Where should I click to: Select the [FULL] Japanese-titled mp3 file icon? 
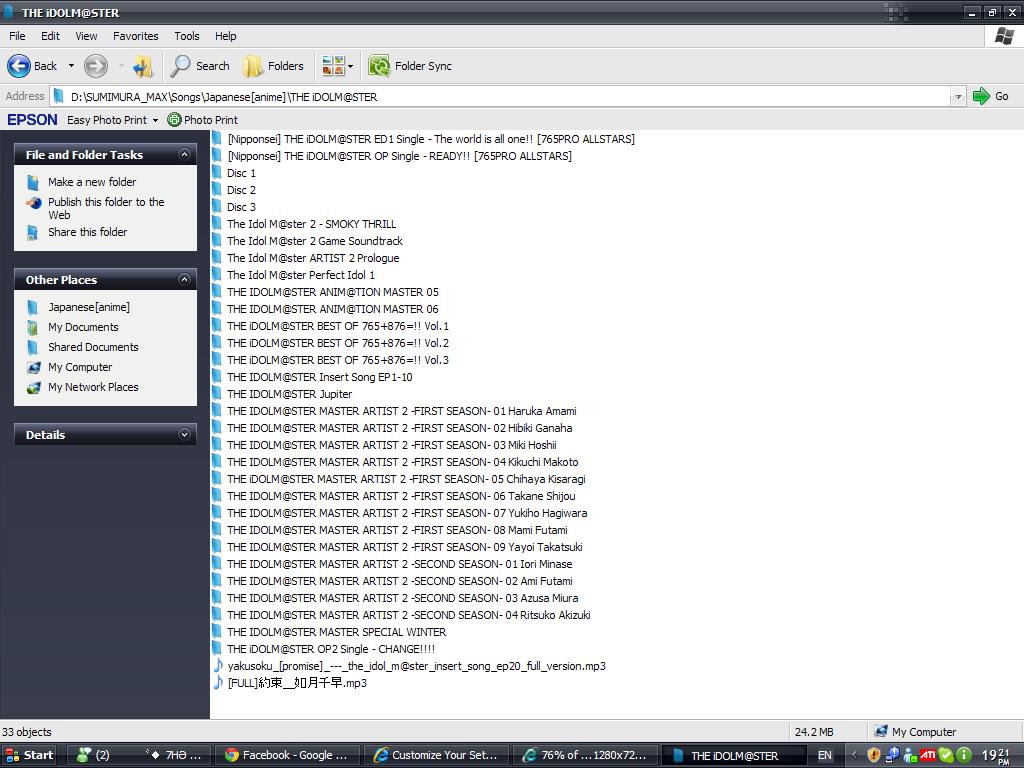[x=217, y=683]
